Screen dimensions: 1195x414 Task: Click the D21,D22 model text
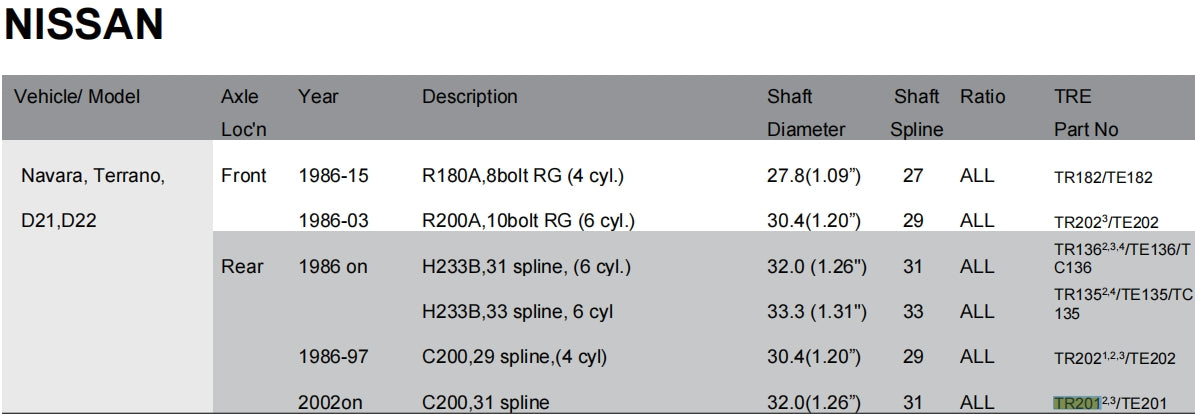click(x=61, y=221)
